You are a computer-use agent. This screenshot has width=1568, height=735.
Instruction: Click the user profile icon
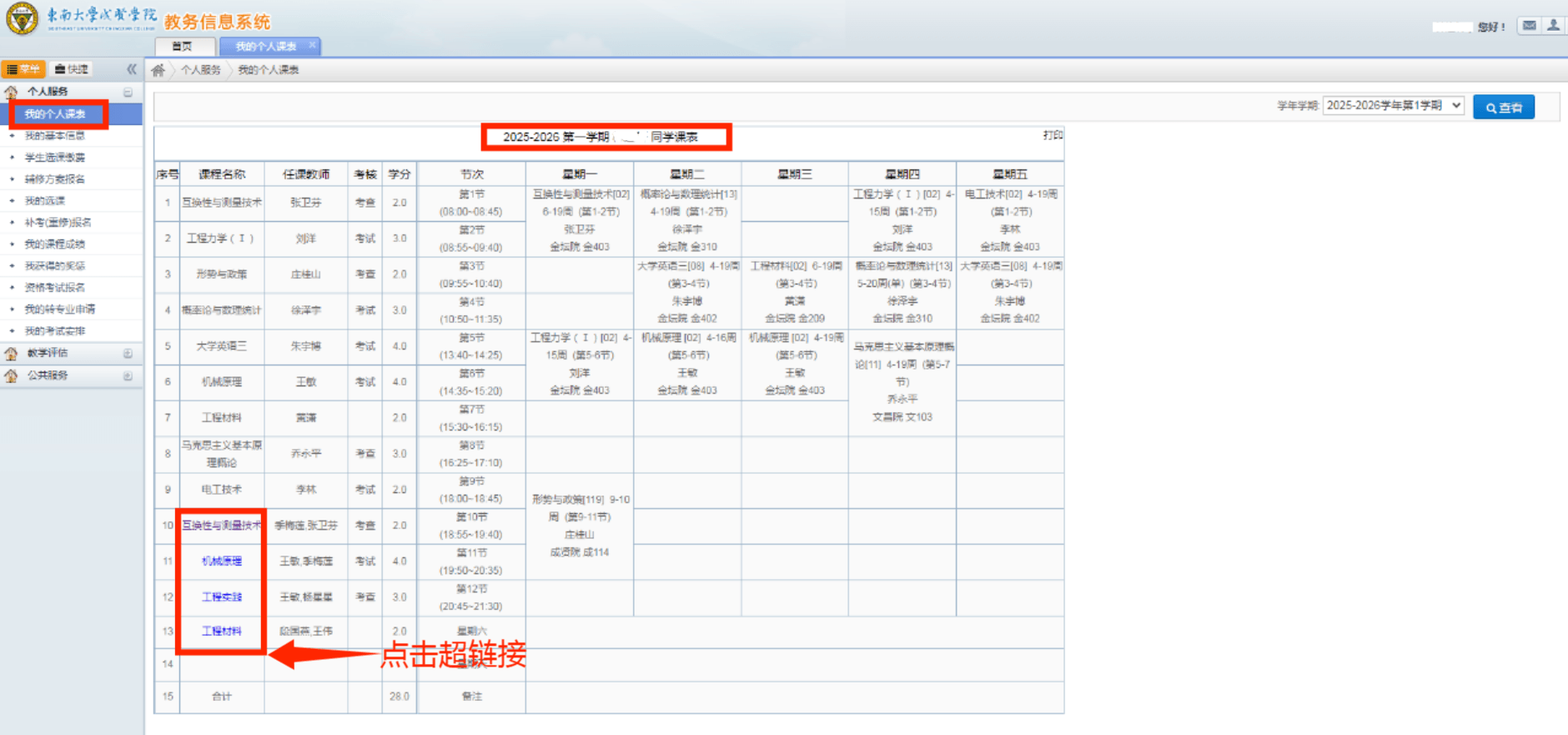(1553, 26)
